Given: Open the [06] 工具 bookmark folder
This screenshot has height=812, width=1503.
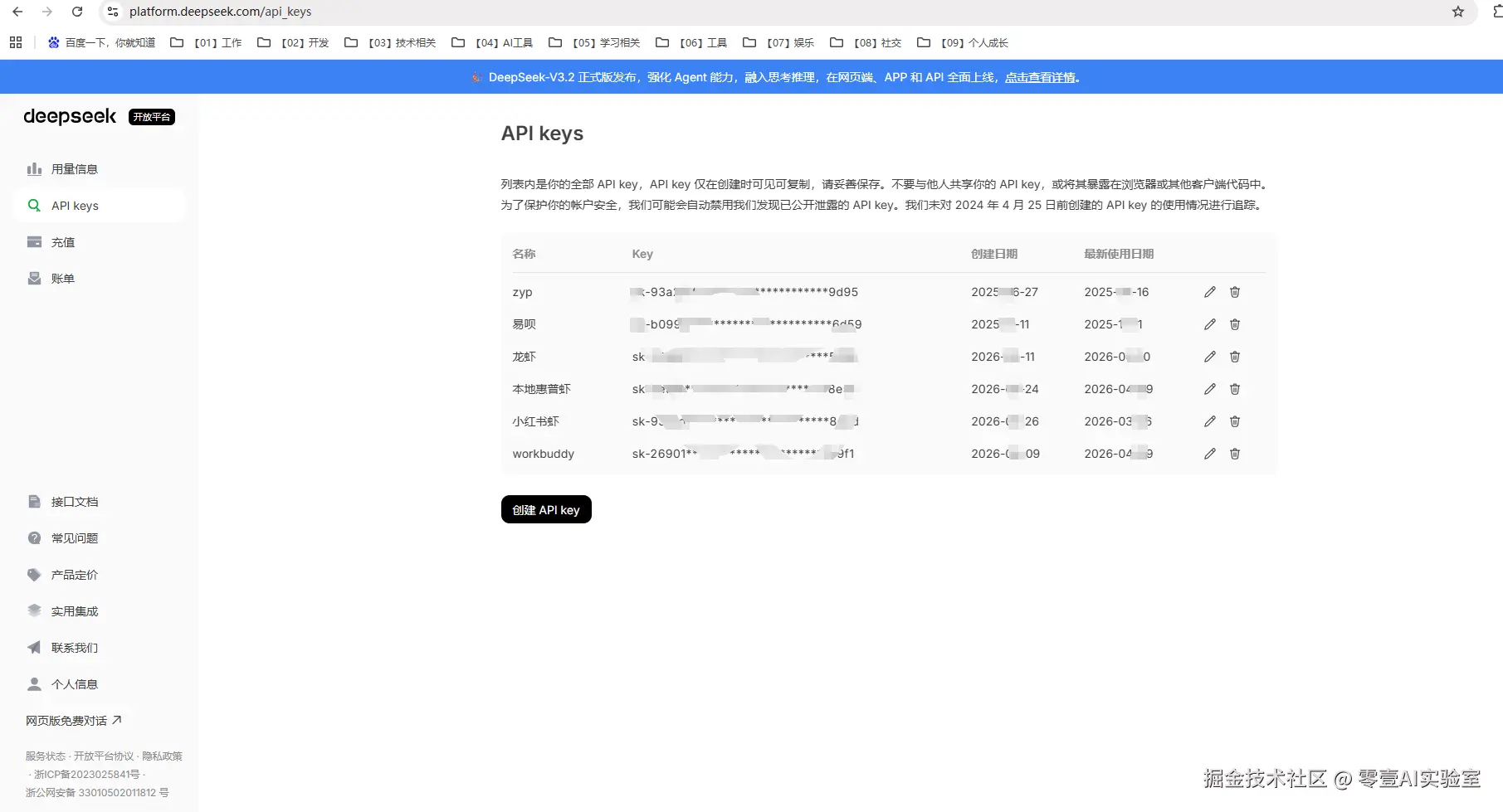Looking at the screenshot, I should point(691,42).
